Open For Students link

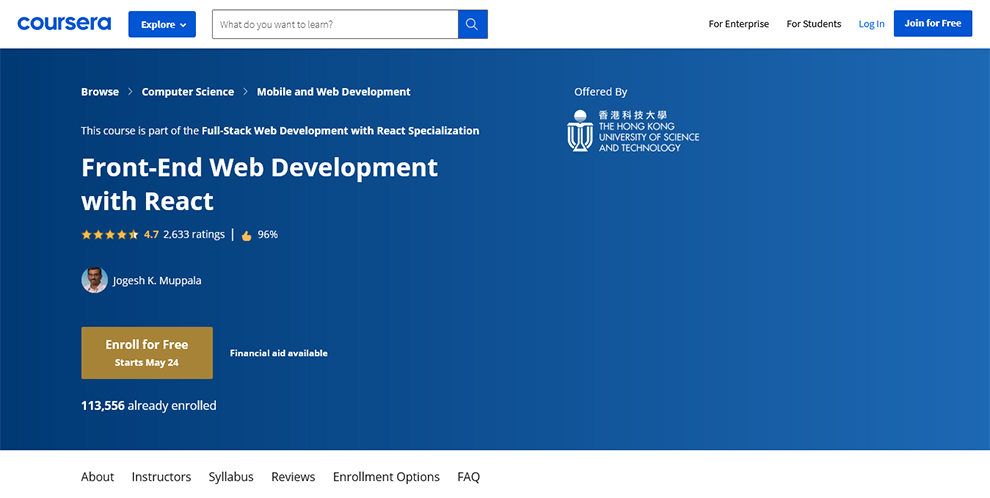tap(814, 24)
